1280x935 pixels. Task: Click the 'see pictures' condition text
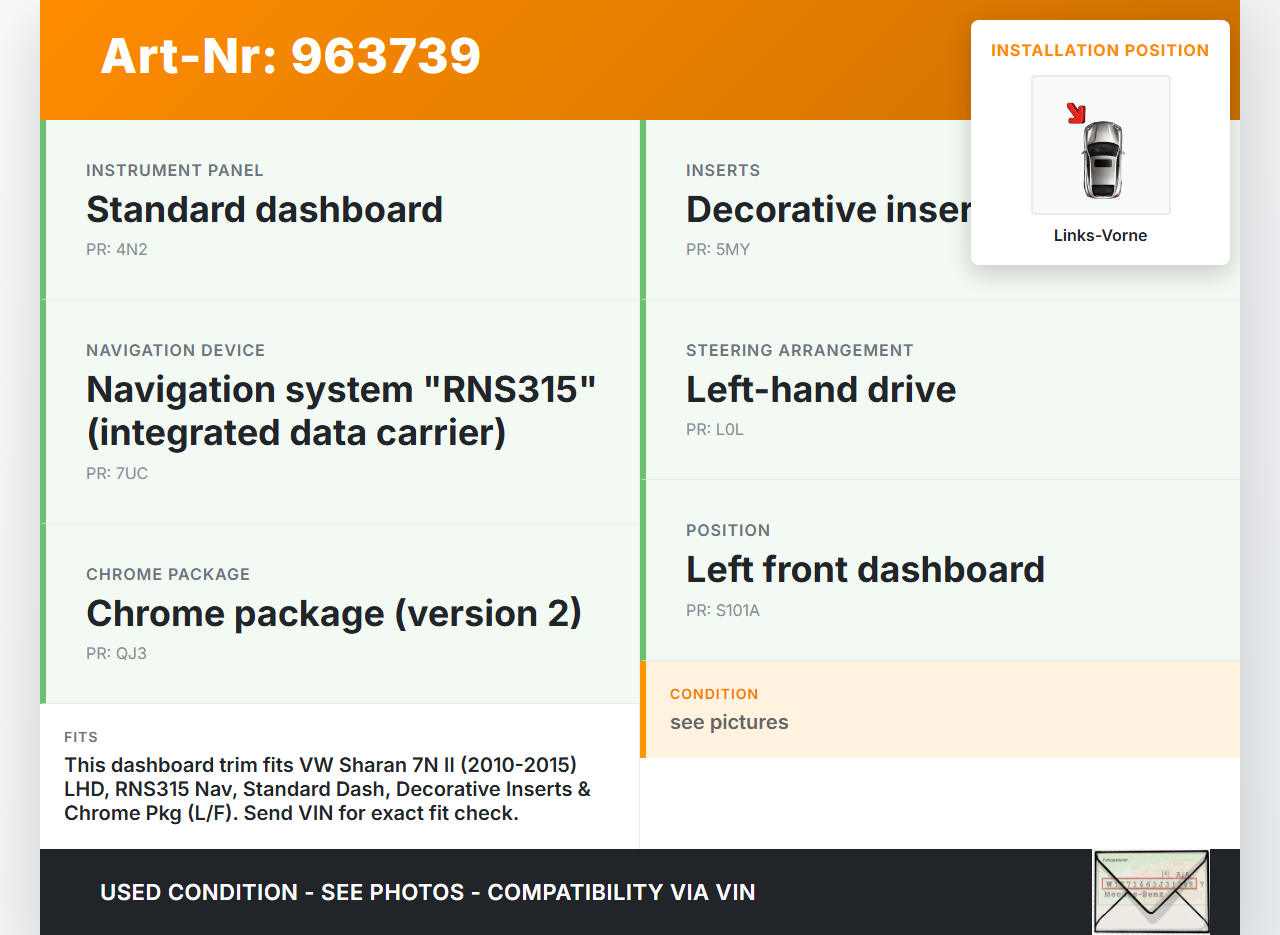pyautogui.click(x=729, y=722)
